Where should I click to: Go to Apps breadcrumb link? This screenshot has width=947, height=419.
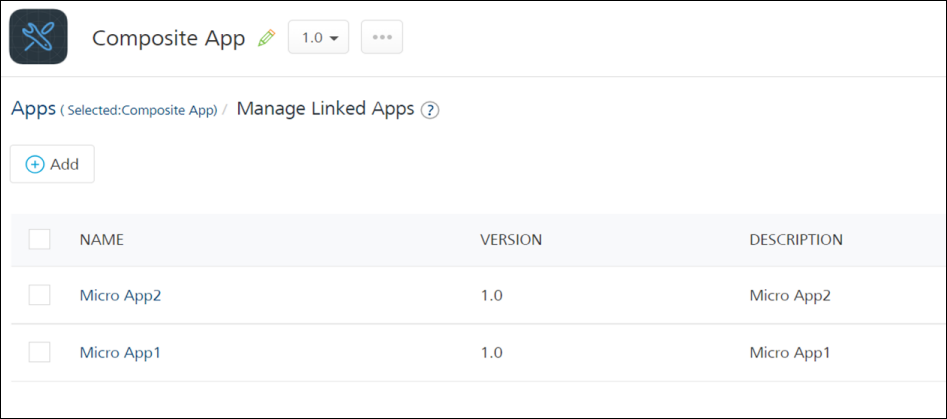click(33, 109)
